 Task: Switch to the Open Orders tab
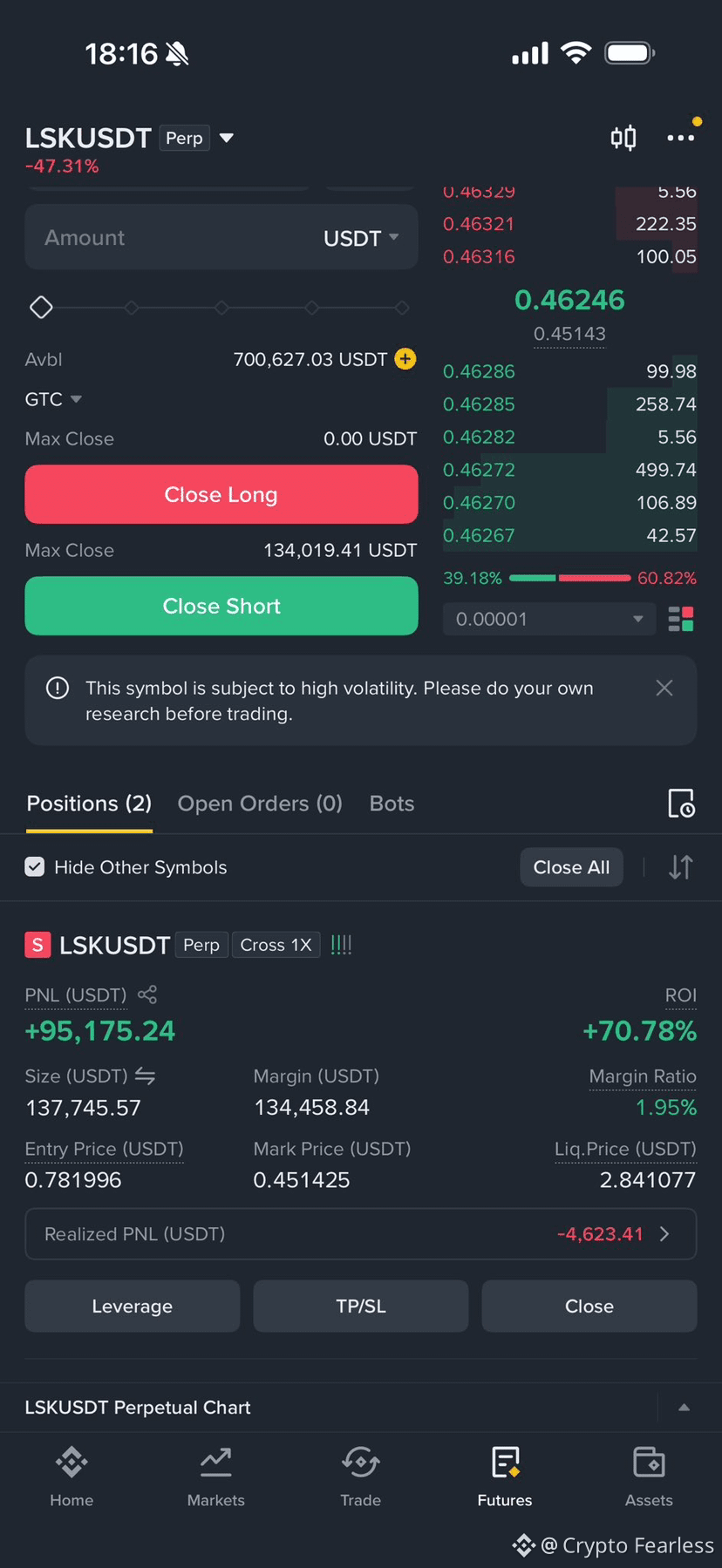coord(260,804)
